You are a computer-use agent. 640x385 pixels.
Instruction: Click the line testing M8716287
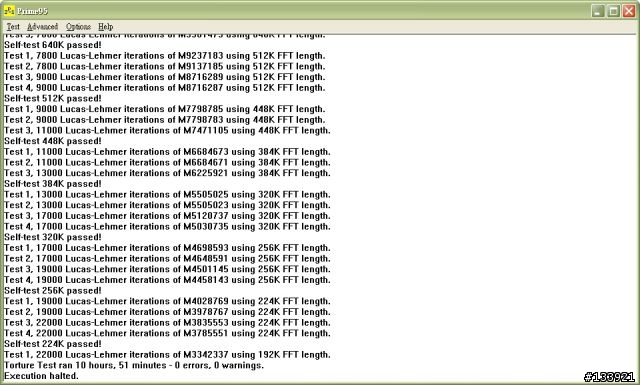tap(164, 87)
